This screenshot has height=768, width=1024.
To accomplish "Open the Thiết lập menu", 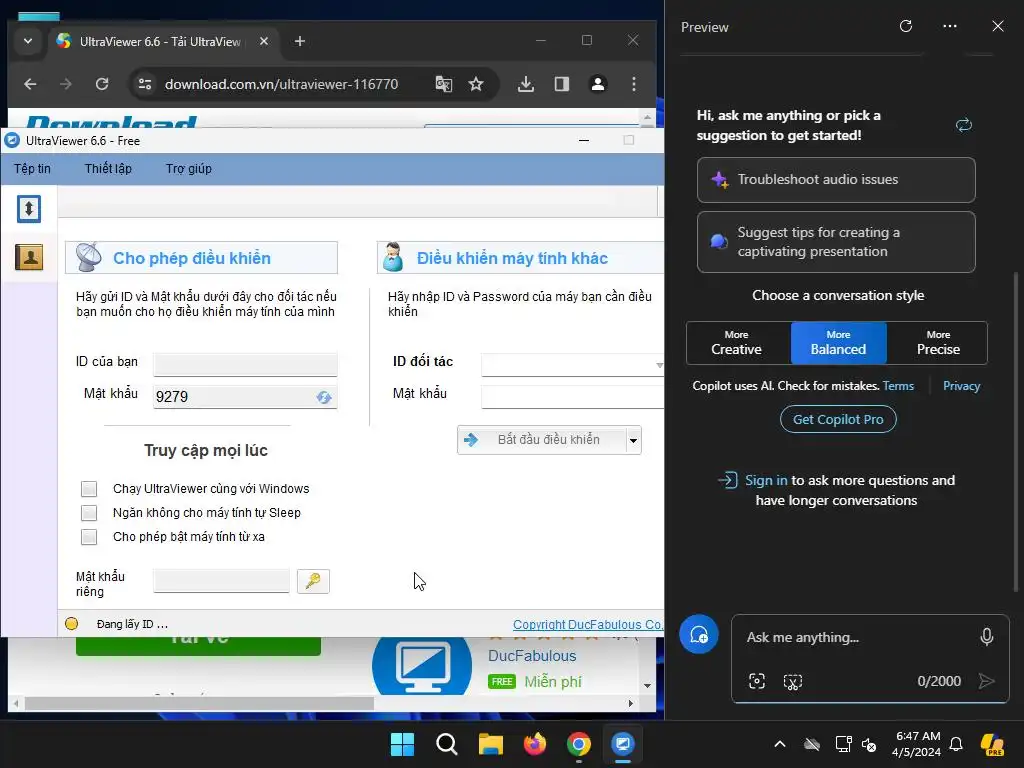I will click(x=108, y=168).
